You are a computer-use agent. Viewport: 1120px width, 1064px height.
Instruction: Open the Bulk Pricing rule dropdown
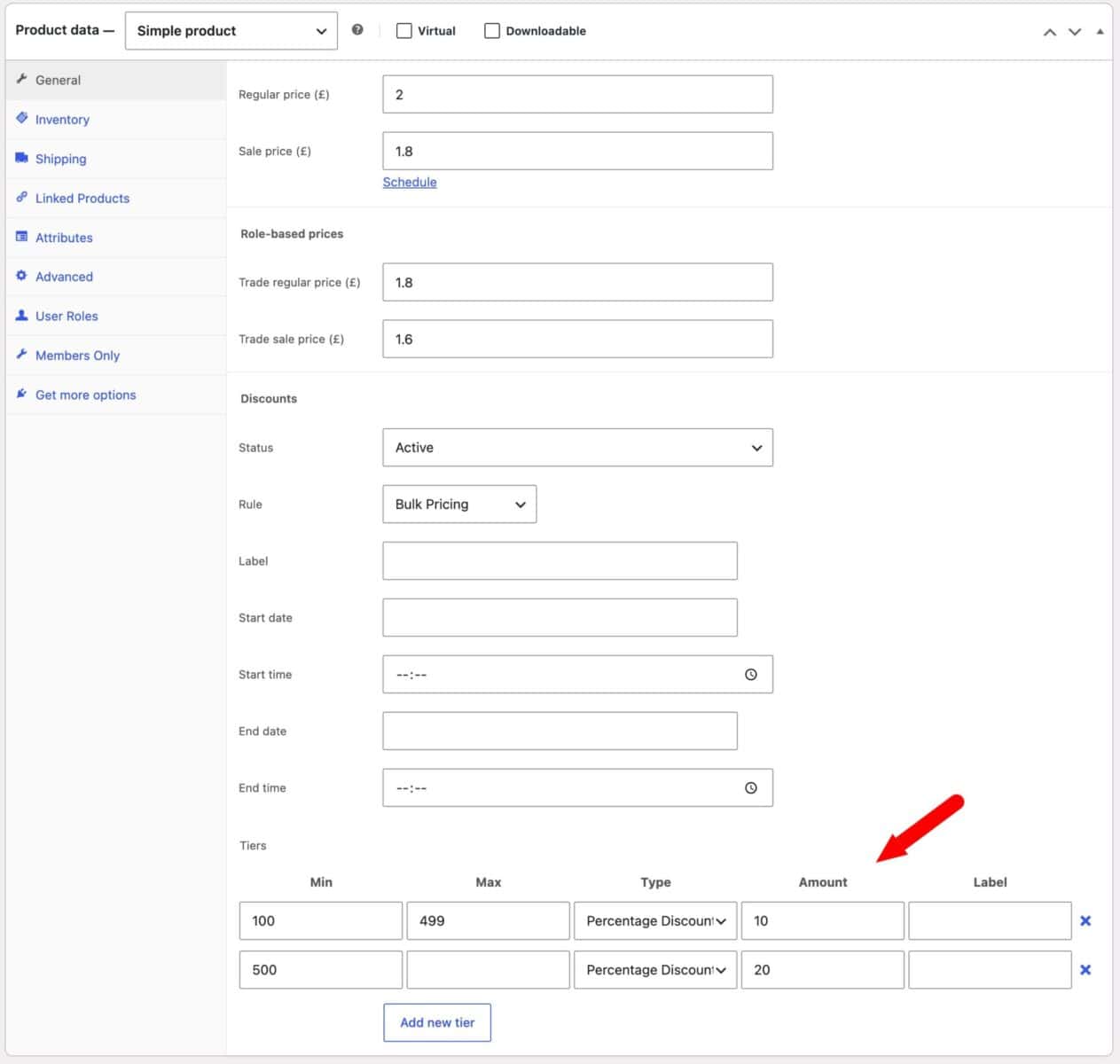tap(459, 505)
